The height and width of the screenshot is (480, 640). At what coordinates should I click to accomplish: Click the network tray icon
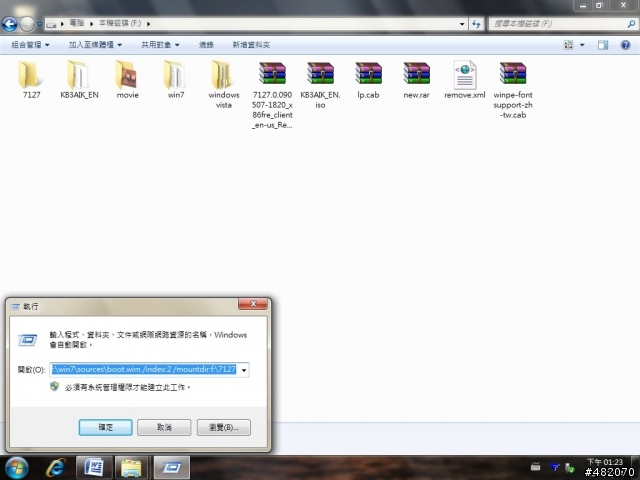tap(555, 467)
